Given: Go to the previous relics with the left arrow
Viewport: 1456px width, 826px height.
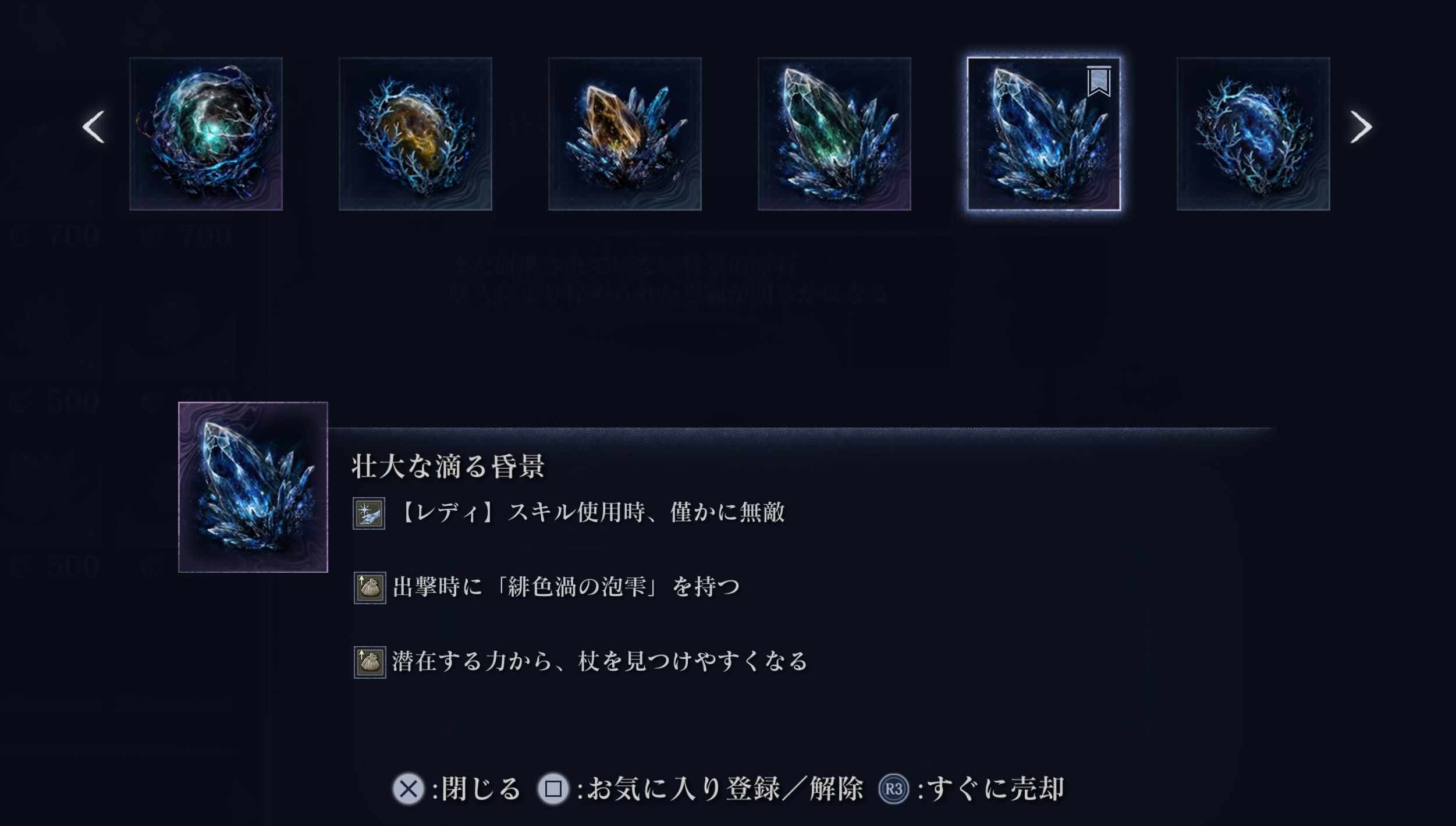Looking at the screenshot, I should [x=93, y=127].
